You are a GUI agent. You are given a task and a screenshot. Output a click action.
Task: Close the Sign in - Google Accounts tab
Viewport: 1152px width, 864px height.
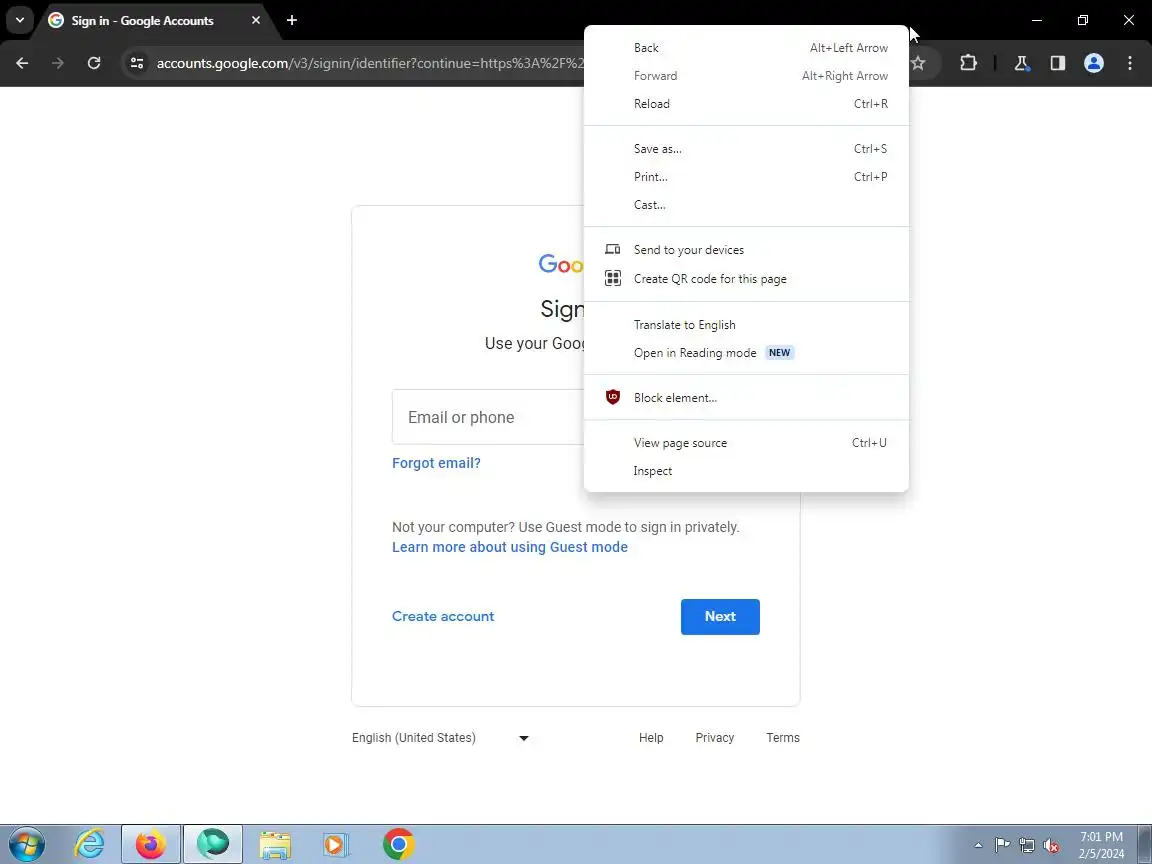[x=256, y=21]
